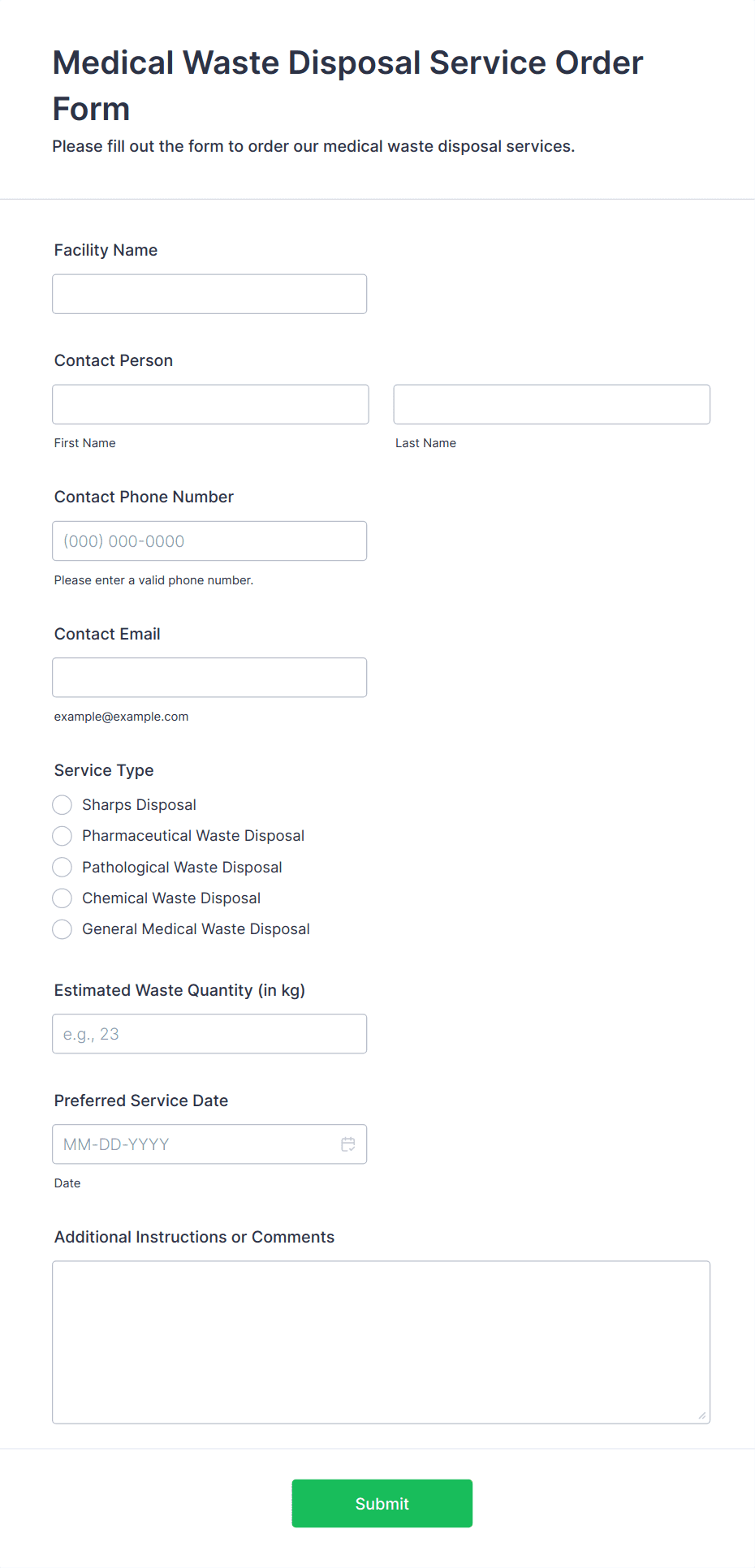The height and width of the screenshot is (1568, 755).
Task: Click the Submit button
Action: 382,1503
